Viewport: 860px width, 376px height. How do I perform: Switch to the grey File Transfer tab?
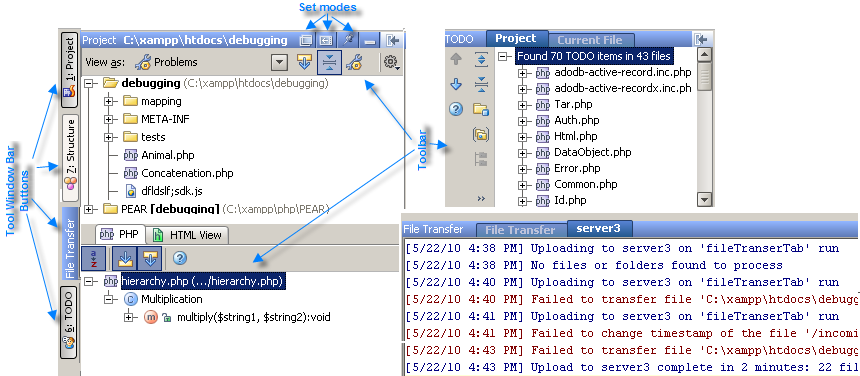click(x=520, y=230)
